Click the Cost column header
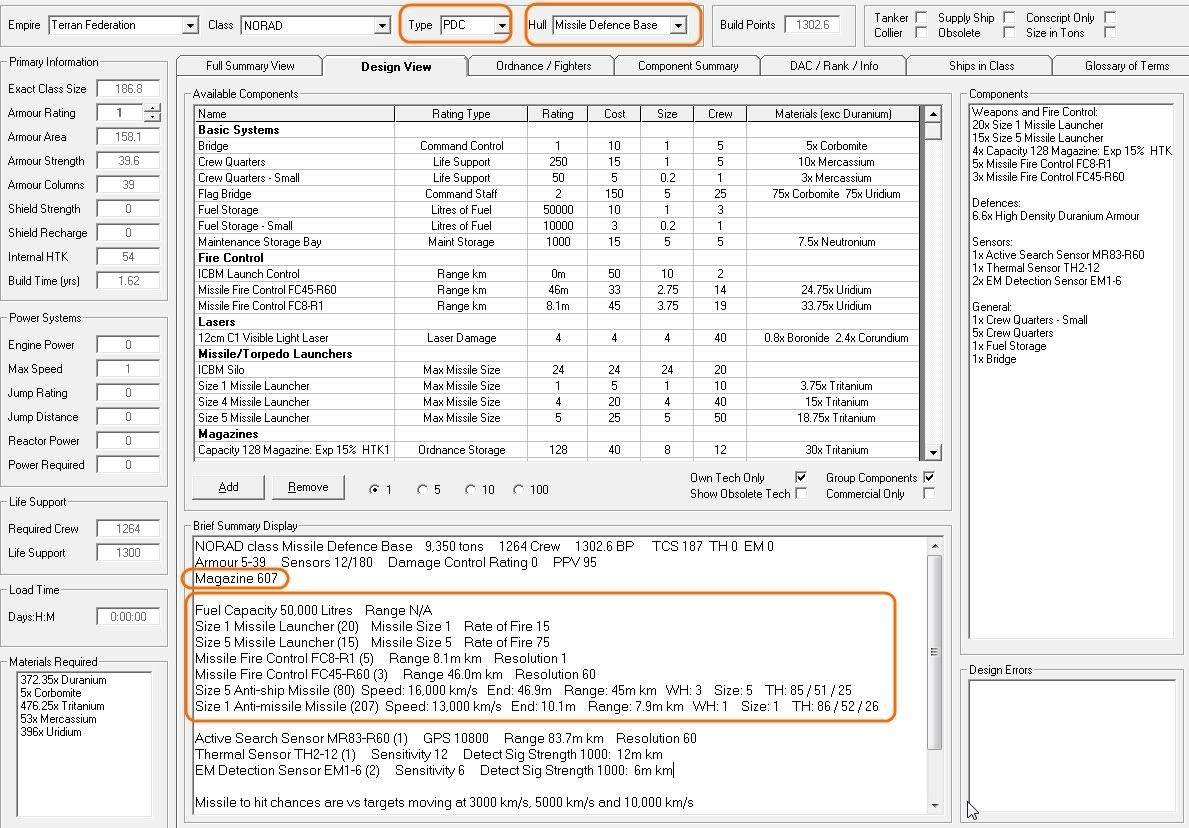1189x828 pixels. (x=614, y=114)
